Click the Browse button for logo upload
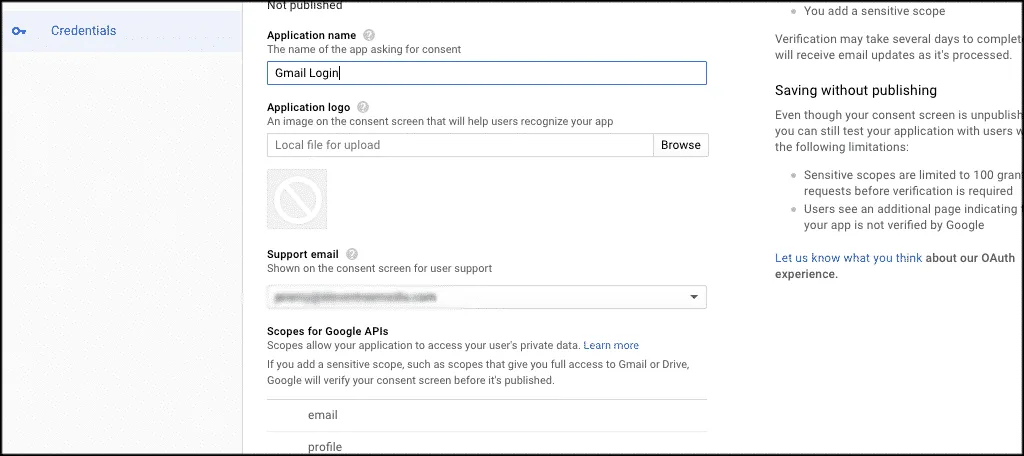This screenshot has height=456, width=1024. point(680,145)
